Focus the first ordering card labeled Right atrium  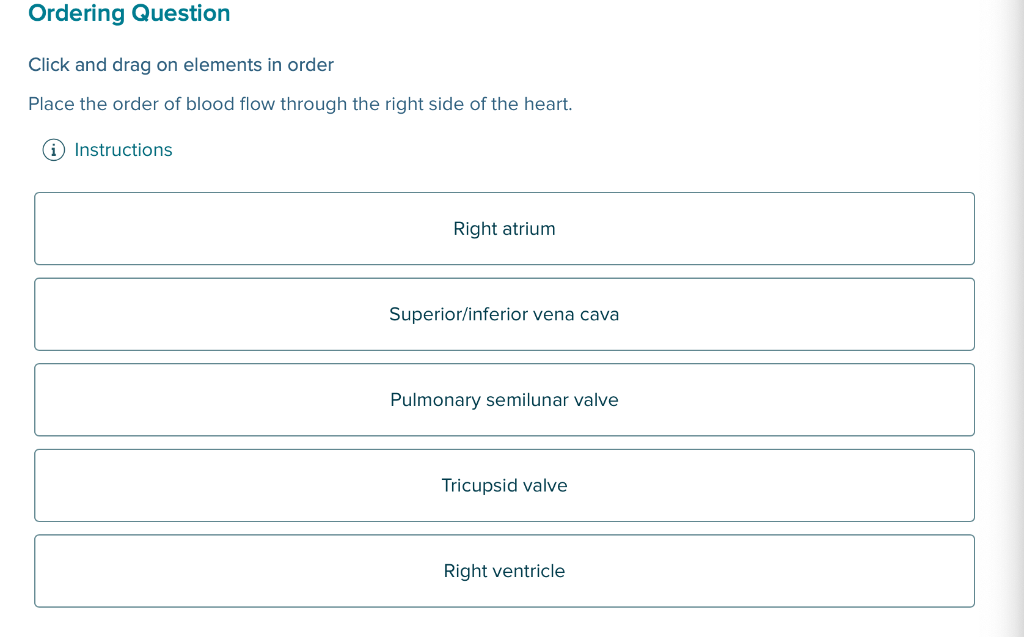504,229
